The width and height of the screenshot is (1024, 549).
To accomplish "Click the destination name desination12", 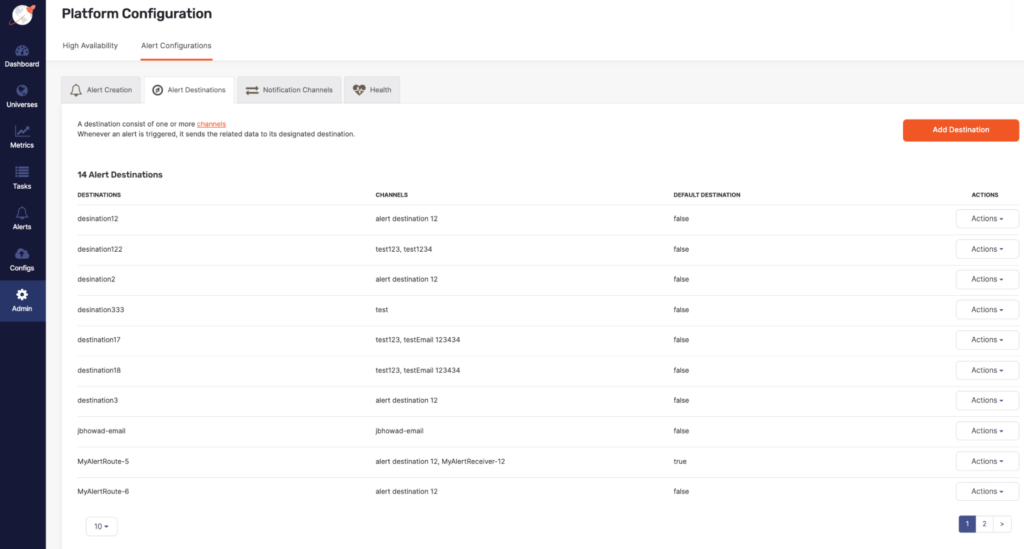I will 97,219.
